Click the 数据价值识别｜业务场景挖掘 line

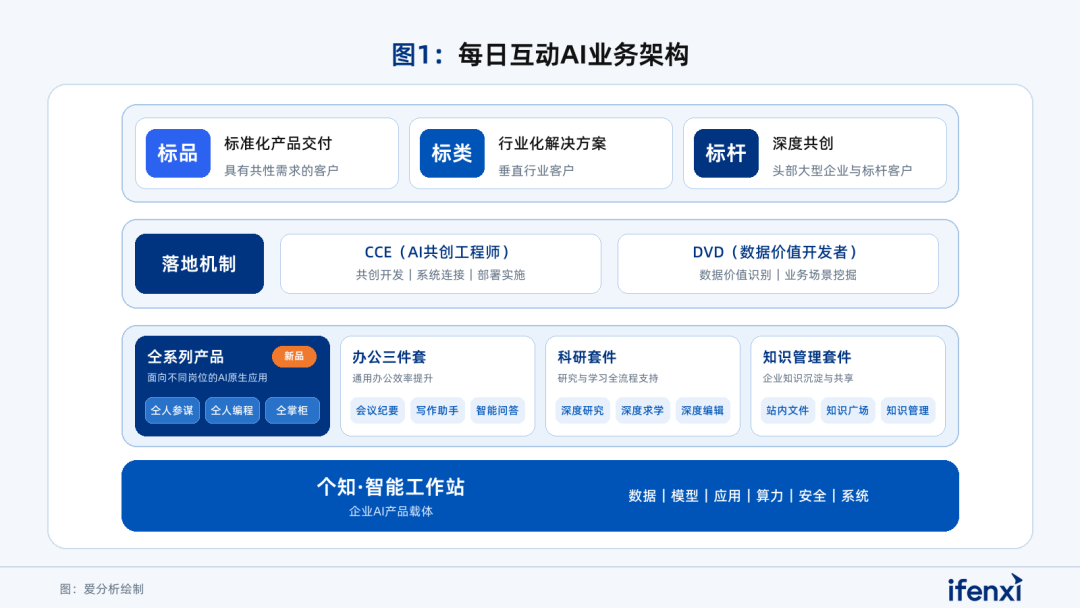pyautogui.click(x=778, y=275)
